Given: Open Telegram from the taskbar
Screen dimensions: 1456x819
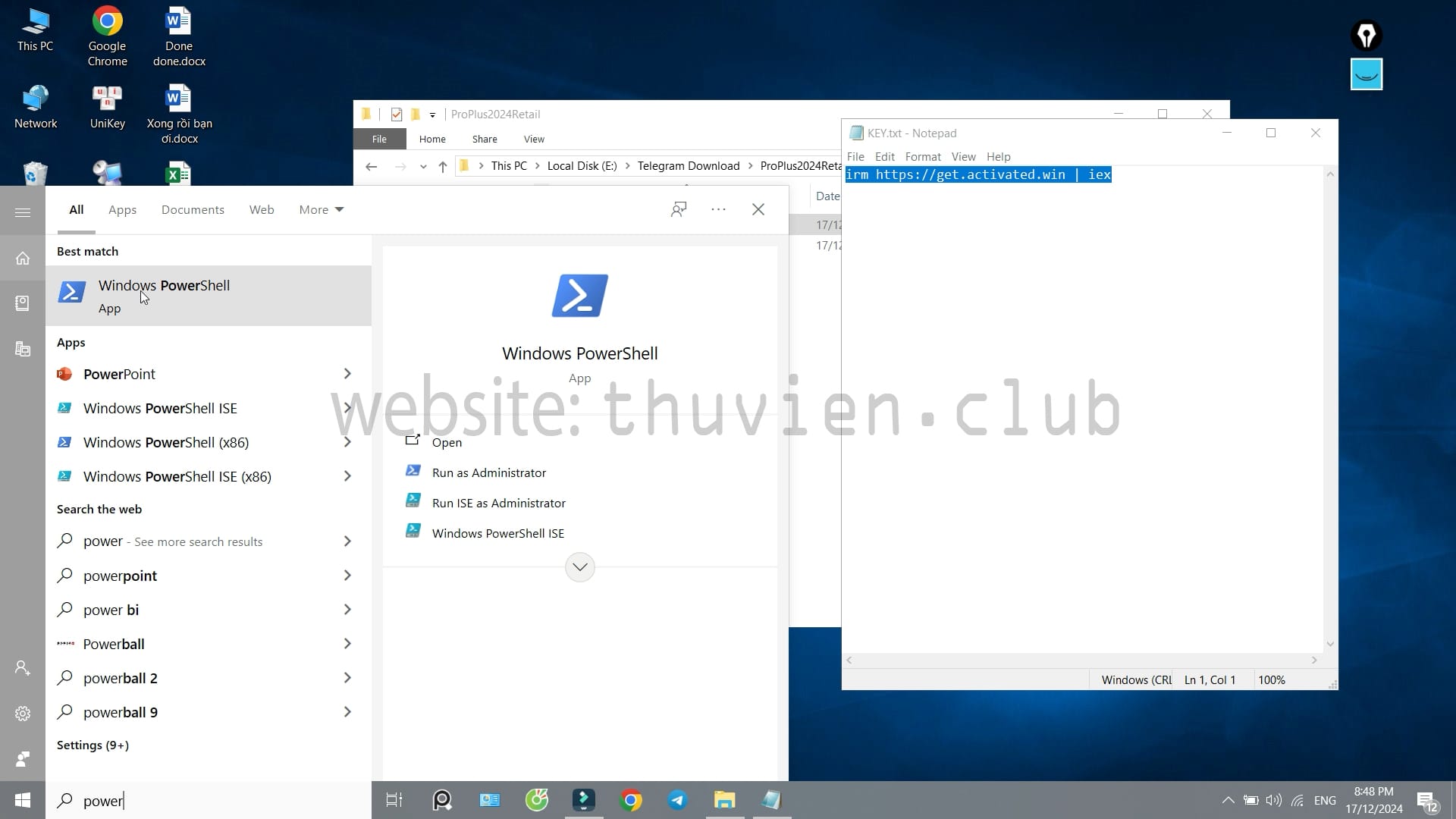Looking at the screenshot, I should [x=677, y=800].
